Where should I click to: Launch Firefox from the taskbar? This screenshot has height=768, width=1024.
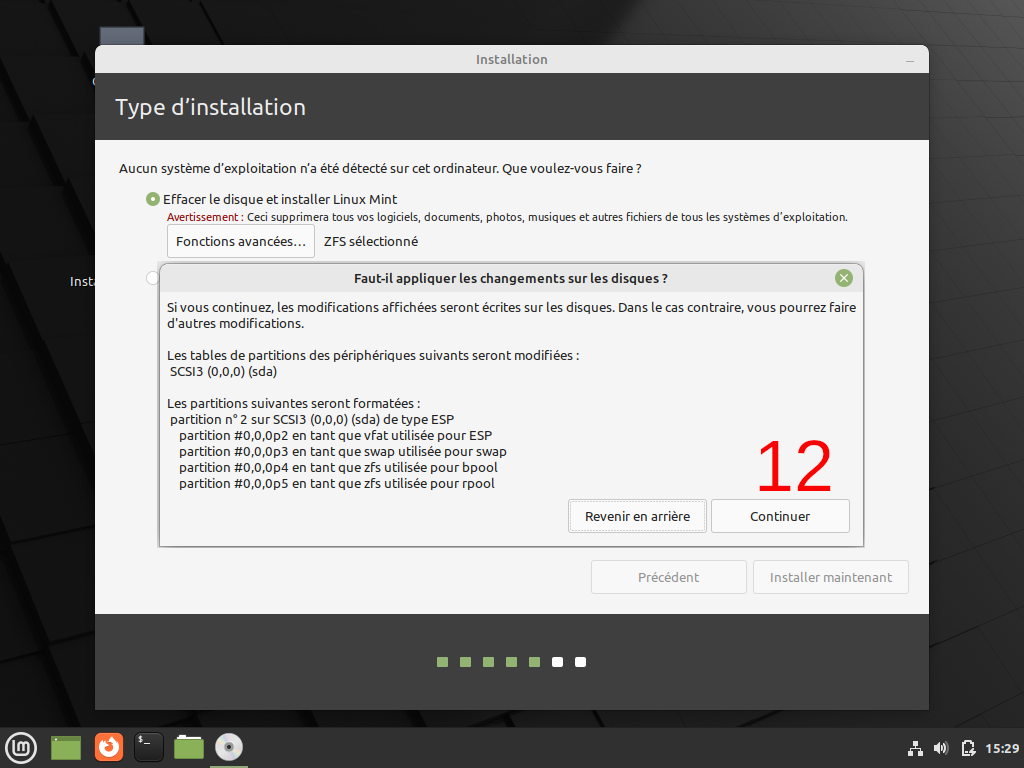[108, 747]
